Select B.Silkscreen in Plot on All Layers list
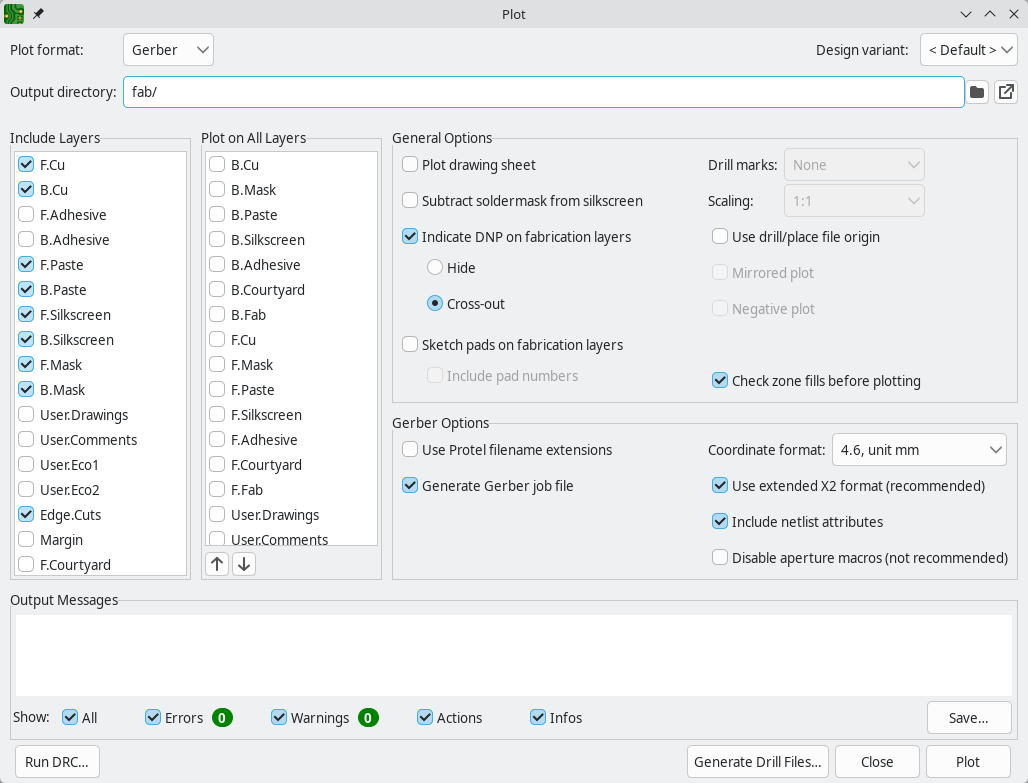Screen dimensions: 1028x783 [267, 240]
